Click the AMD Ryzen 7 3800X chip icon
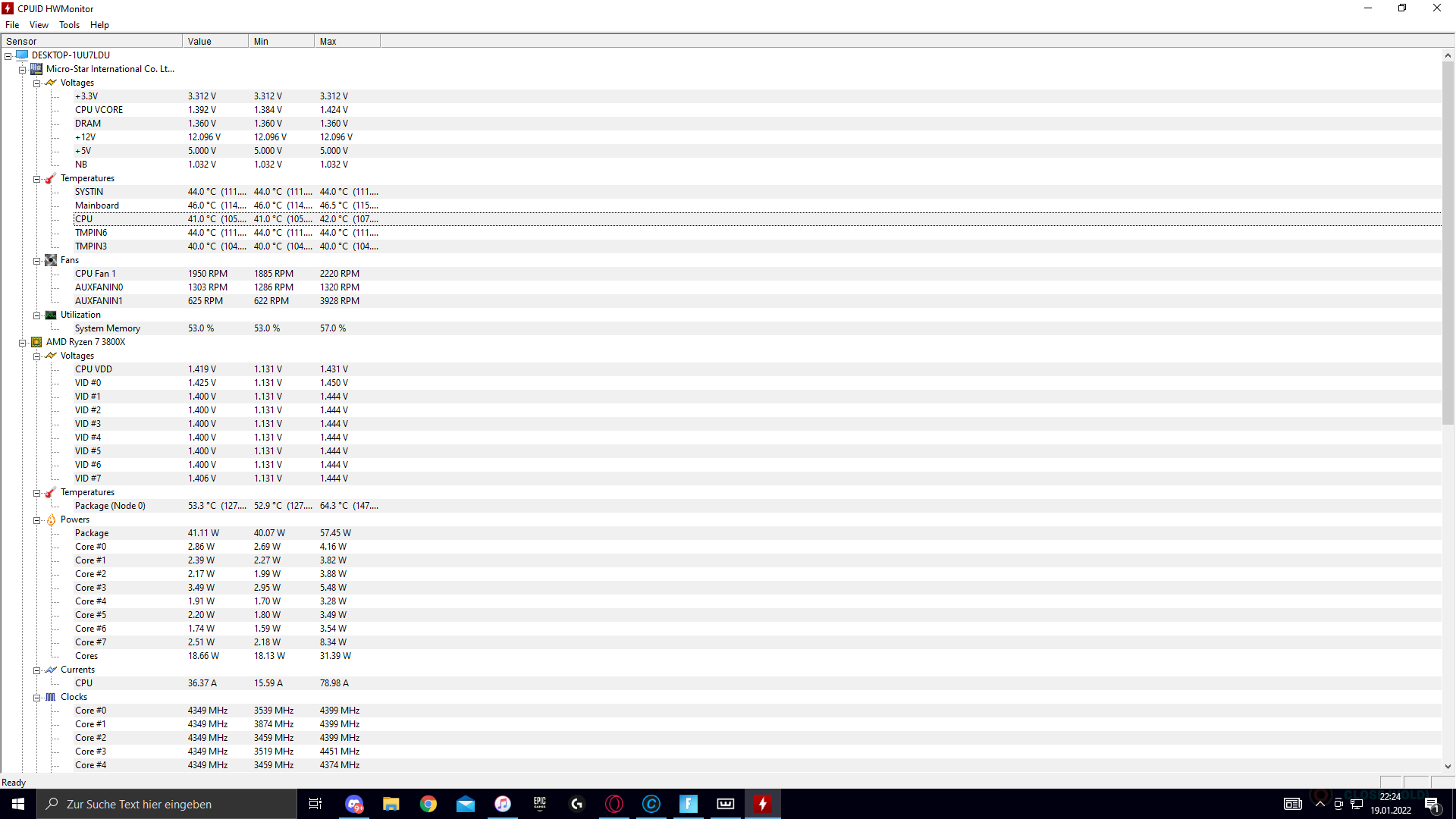The height and width of the screenshot is (819, 1456). click(x=36, y=342)
